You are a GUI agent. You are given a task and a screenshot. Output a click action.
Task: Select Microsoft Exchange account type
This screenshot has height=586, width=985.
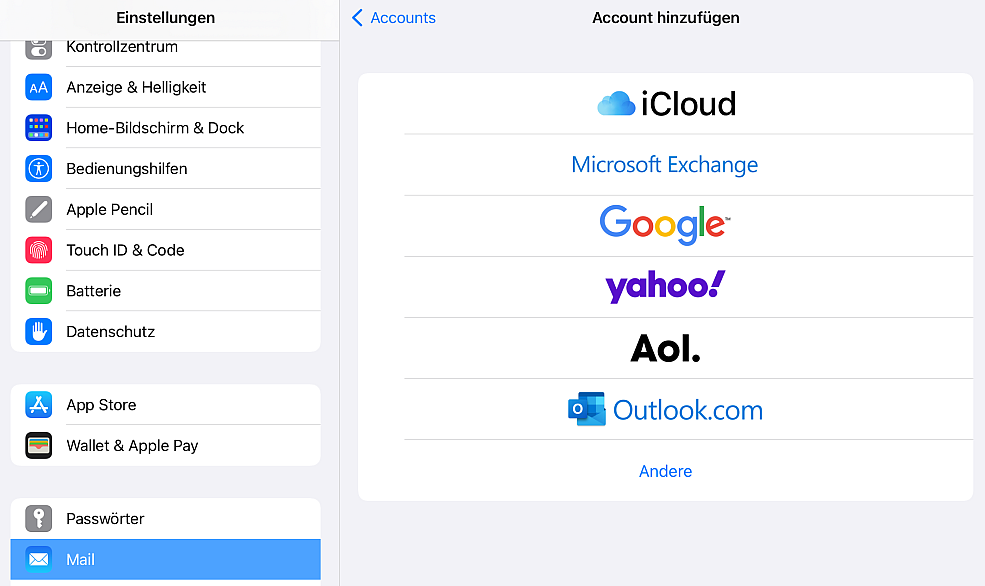point(665,165)
